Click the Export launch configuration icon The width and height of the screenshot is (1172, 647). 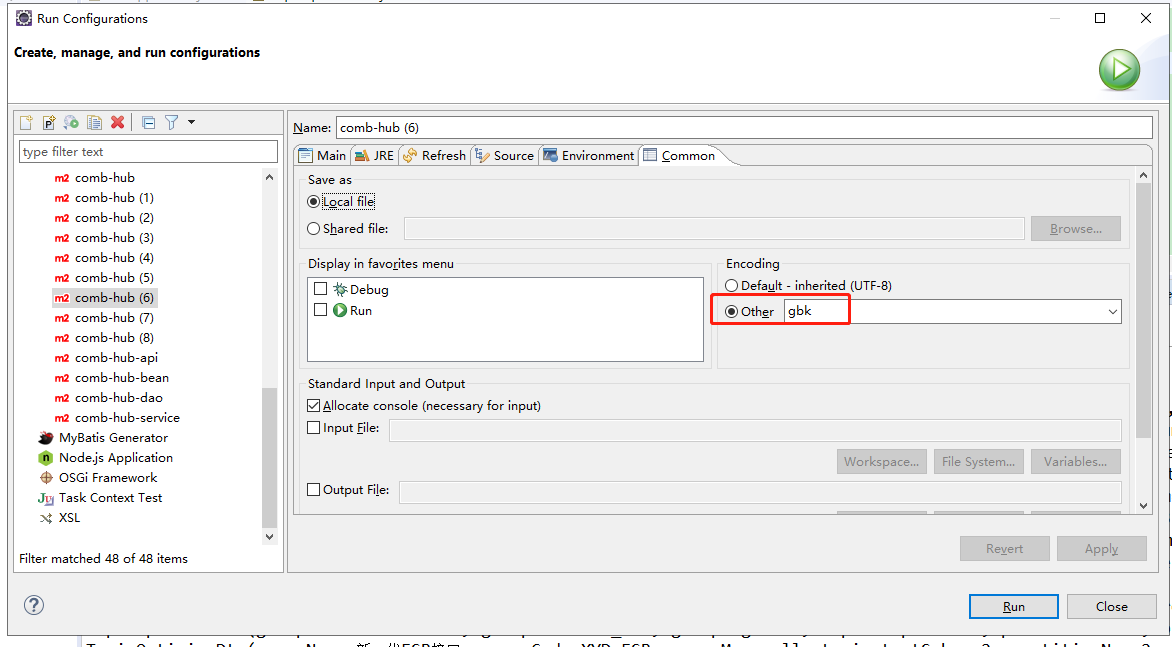coord(72,122)
